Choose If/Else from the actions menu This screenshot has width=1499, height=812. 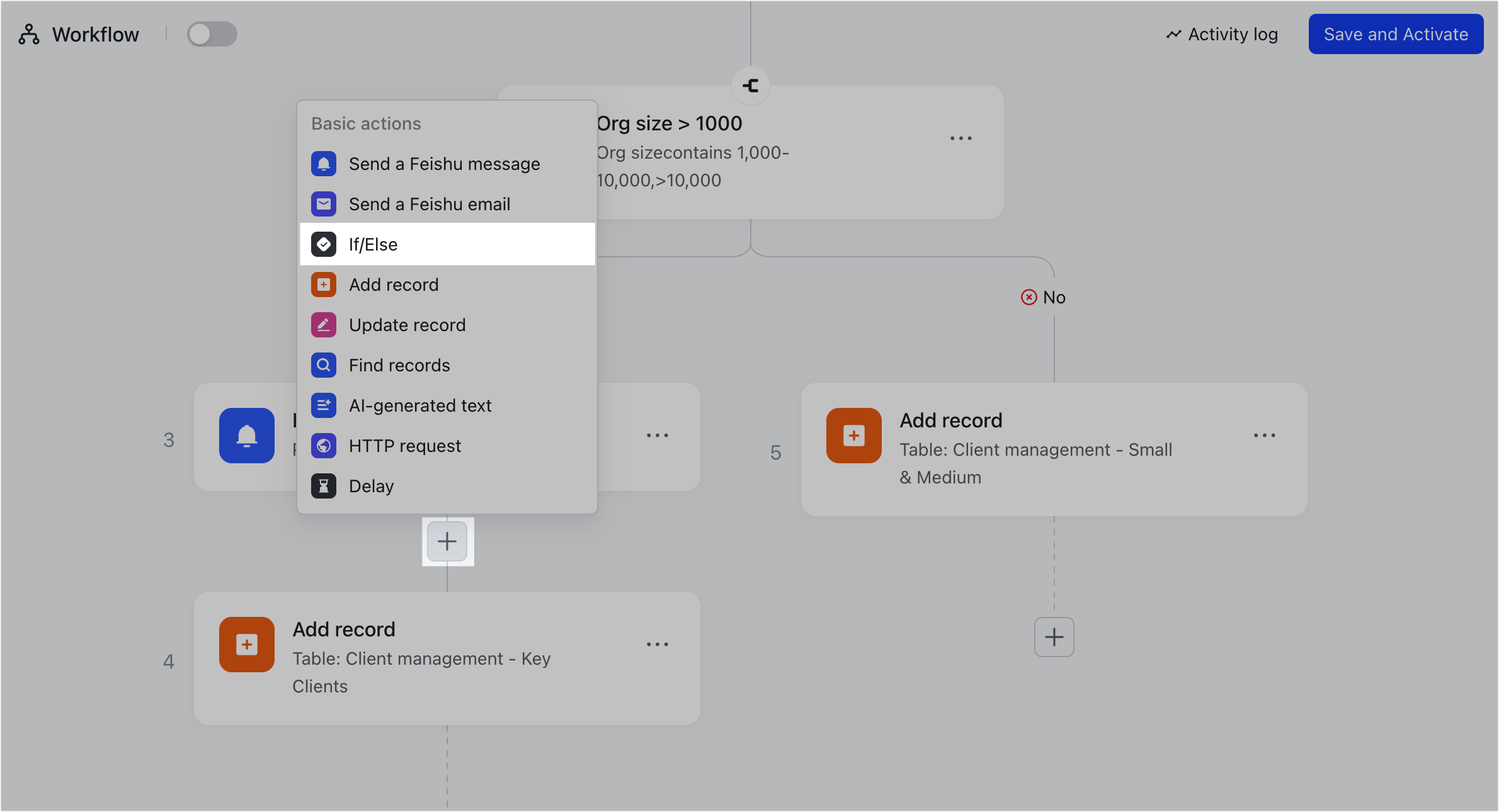click(x=373, y=244)
